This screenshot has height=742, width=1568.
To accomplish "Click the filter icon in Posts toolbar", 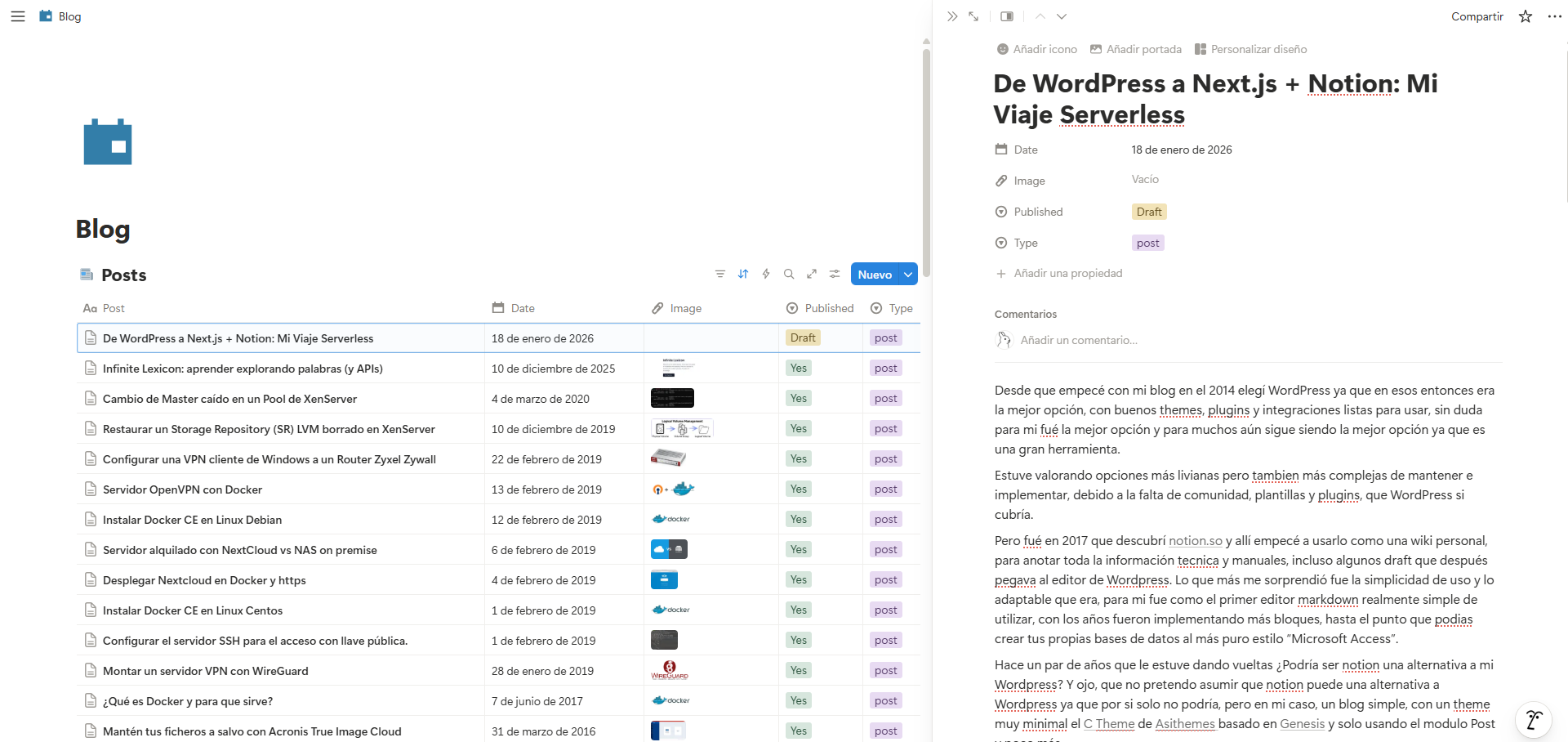I will tap(720, 275).
